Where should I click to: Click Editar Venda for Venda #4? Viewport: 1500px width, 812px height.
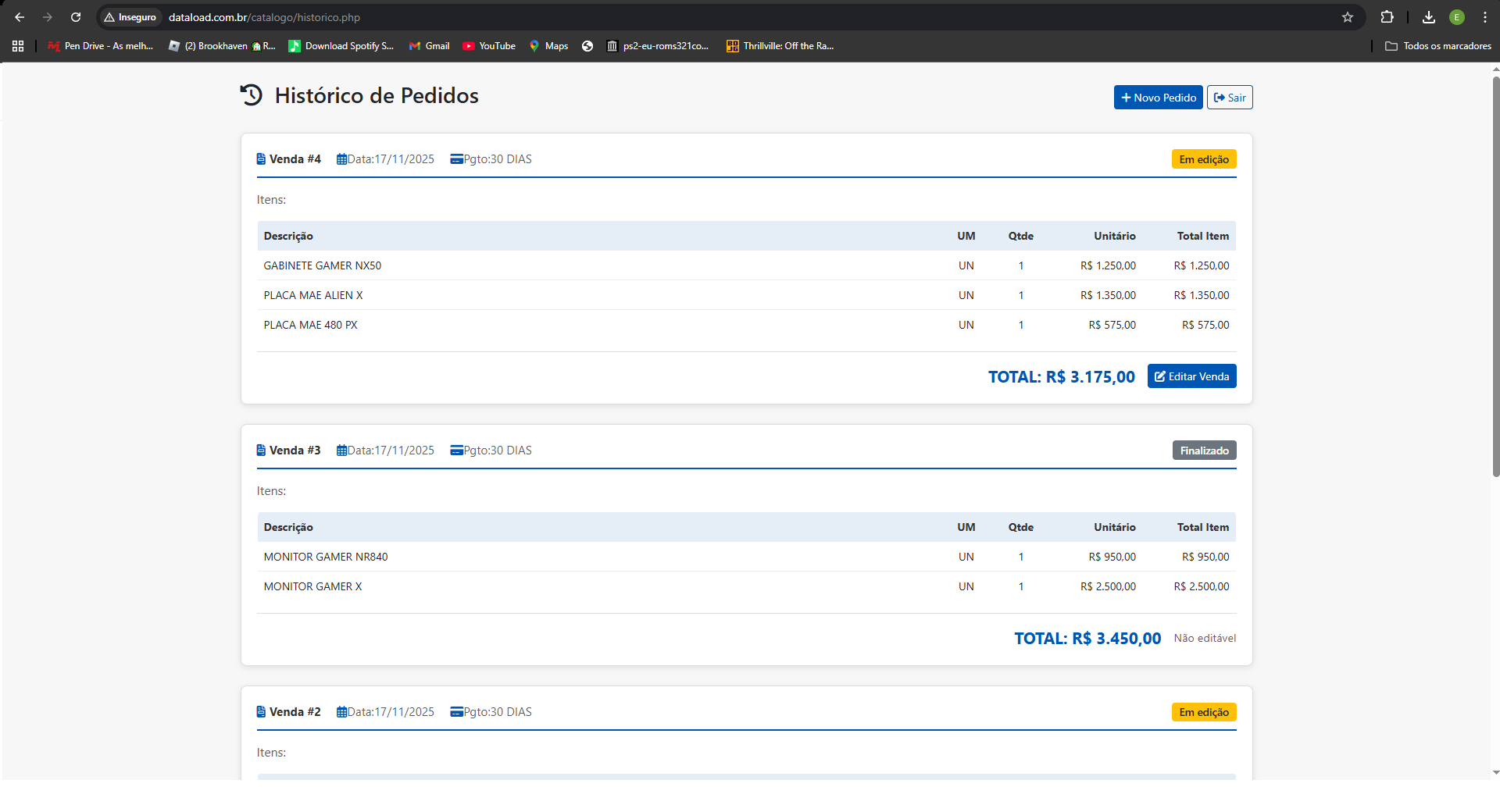point(1191,376)
